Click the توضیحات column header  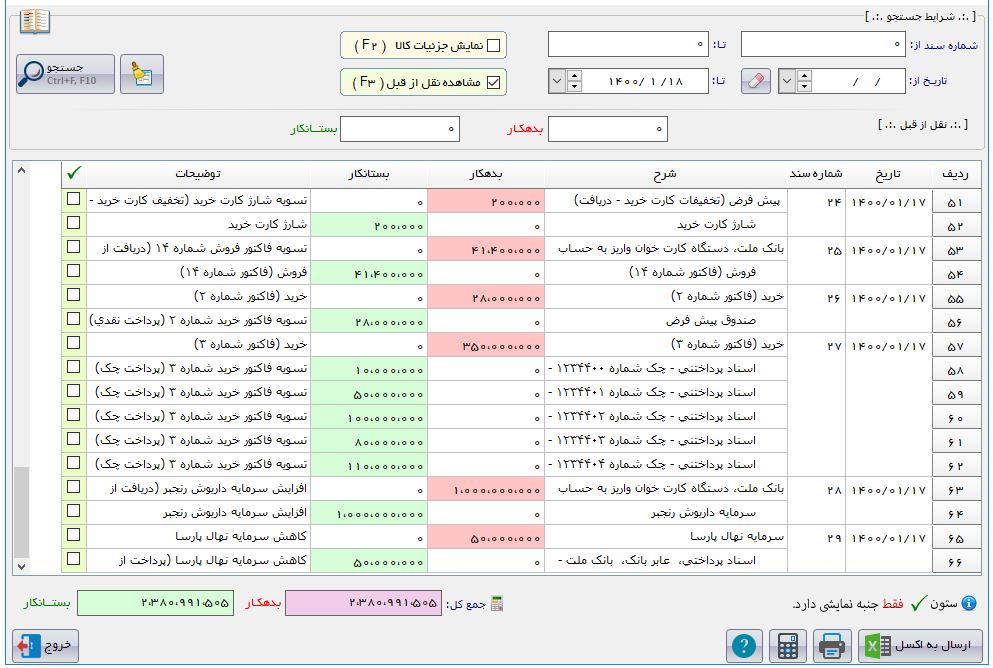coord(198,174)
